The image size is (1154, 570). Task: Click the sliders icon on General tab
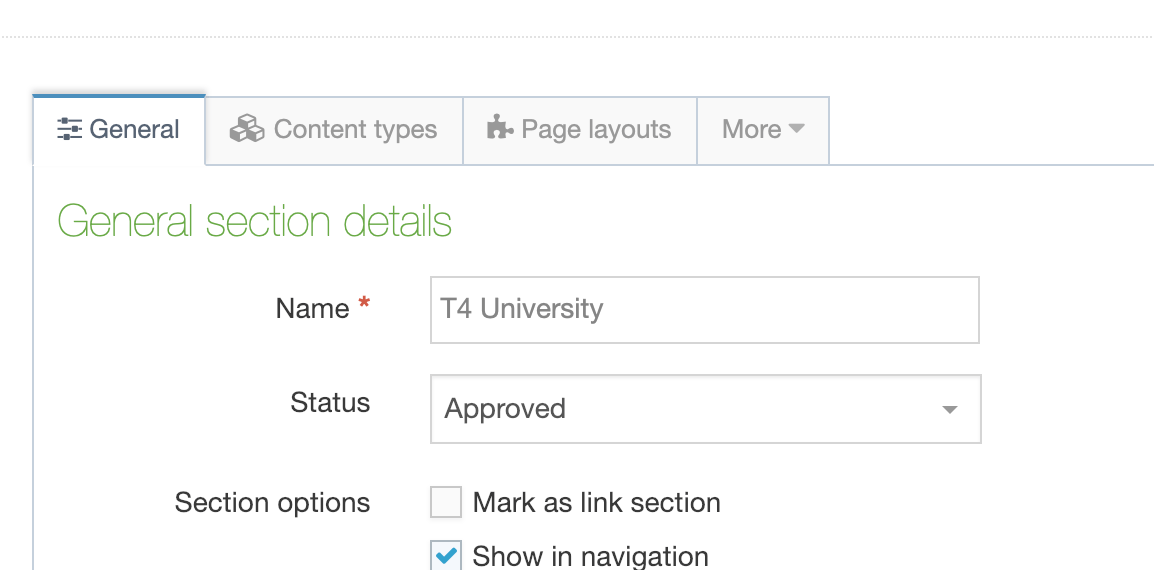tap(69, 130)
